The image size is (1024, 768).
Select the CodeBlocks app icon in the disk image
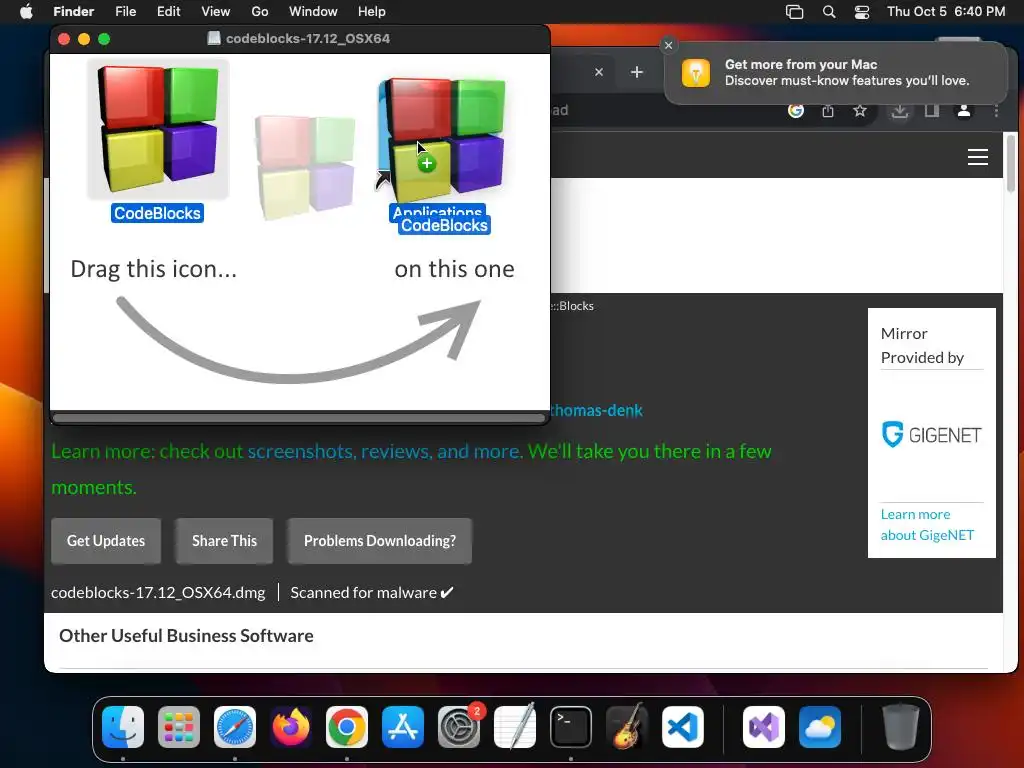coord(158,129)
